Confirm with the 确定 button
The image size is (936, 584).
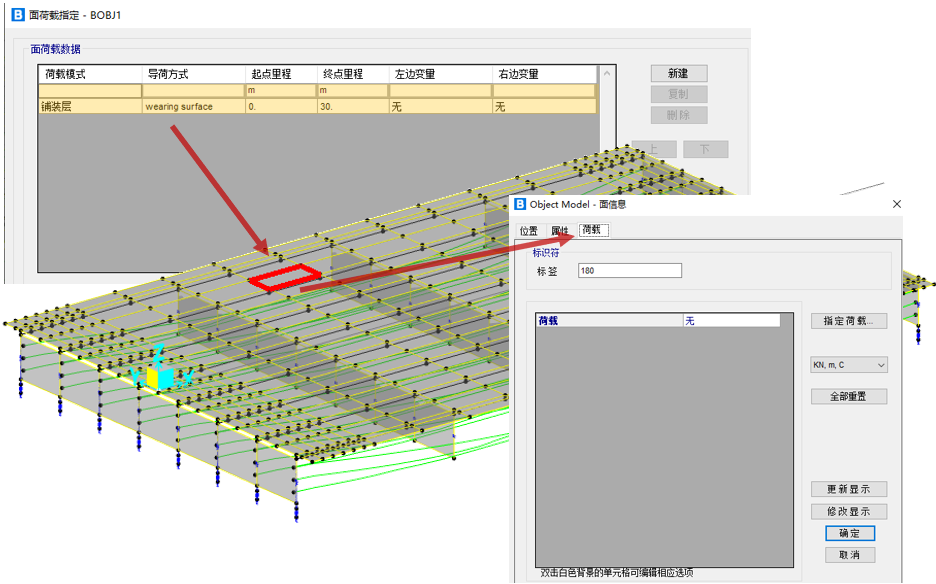pyautogui.click(x=849, y=533)
